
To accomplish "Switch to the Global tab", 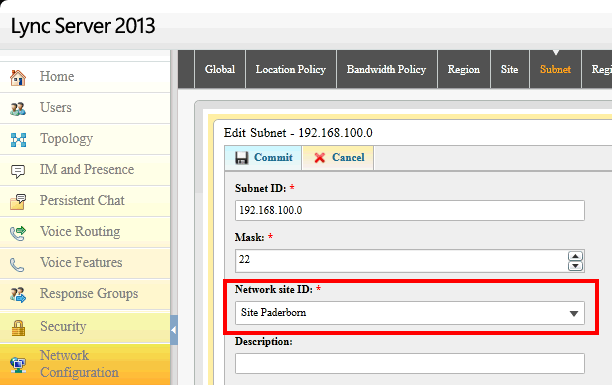I will pyautogui.click(x=220, y=69).
